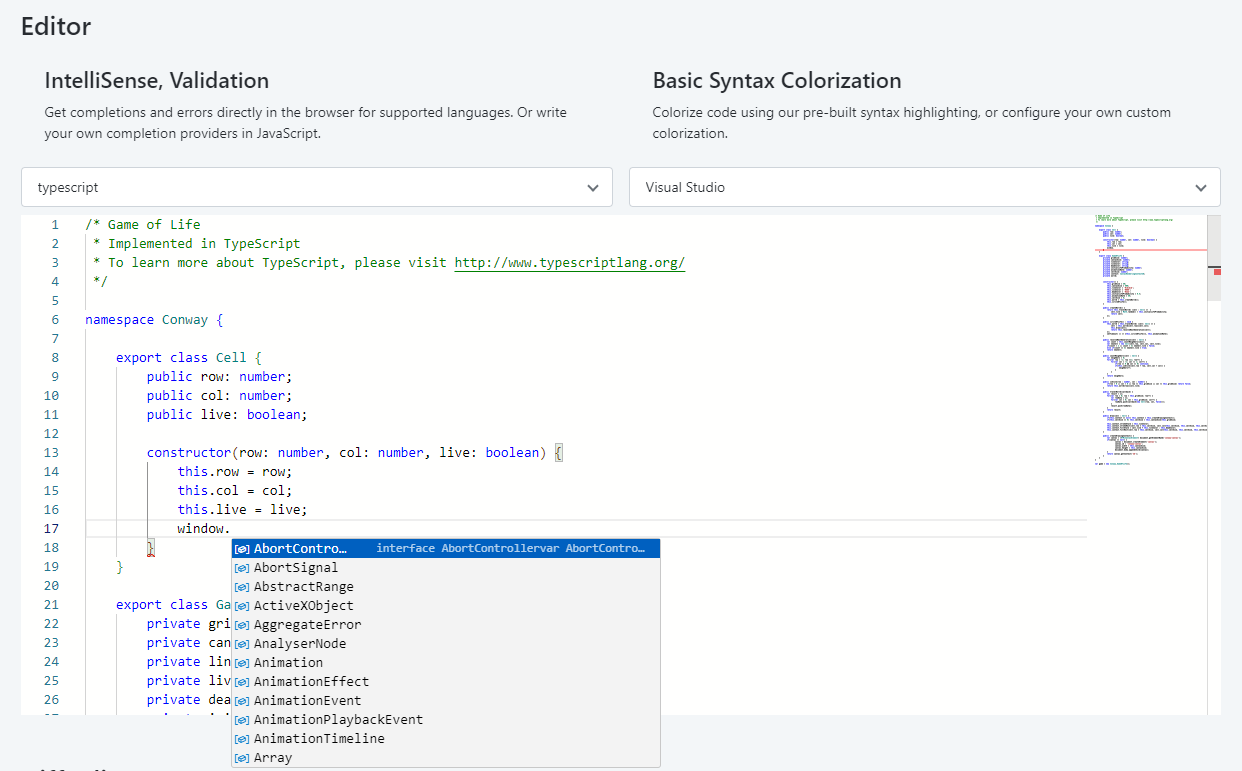The image size is (1242, 771).
Task: Click line number 13 in the gutter
Action: pyautogui.click(x=51, y=453)
